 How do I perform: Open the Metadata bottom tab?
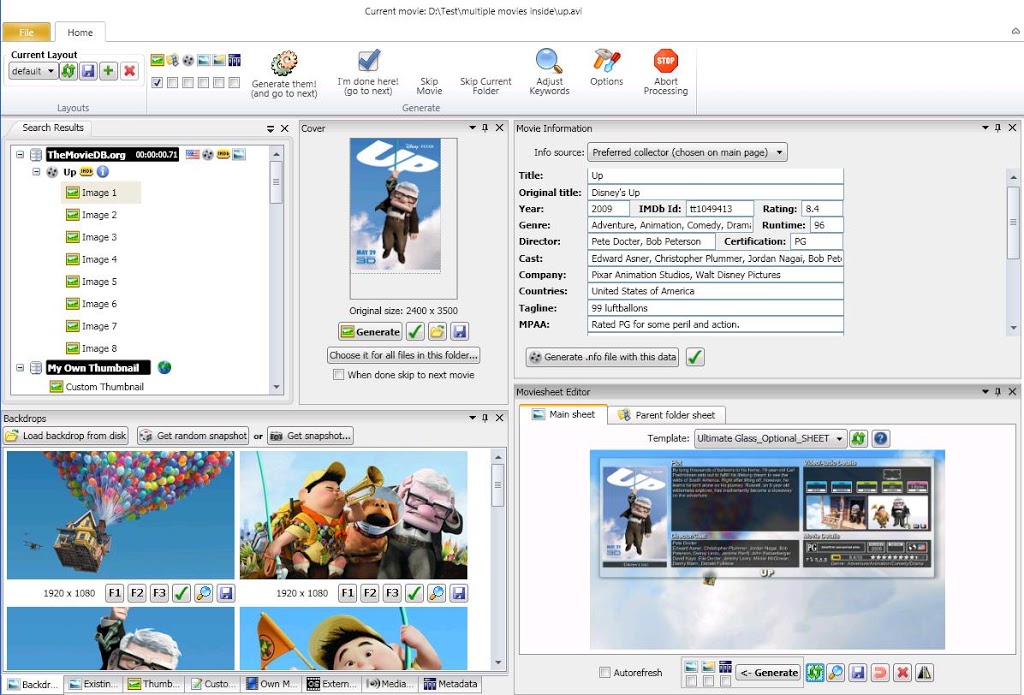pos(451,684)
